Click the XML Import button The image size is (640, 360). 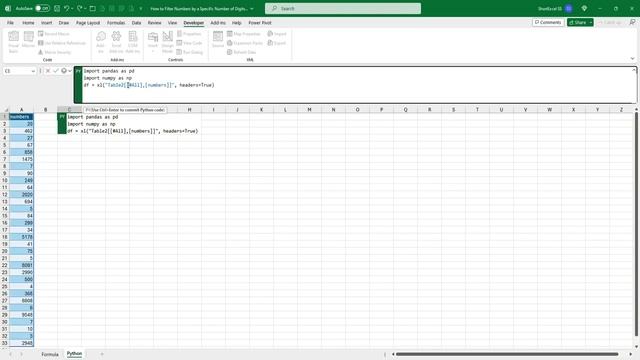tap(277, 34)
